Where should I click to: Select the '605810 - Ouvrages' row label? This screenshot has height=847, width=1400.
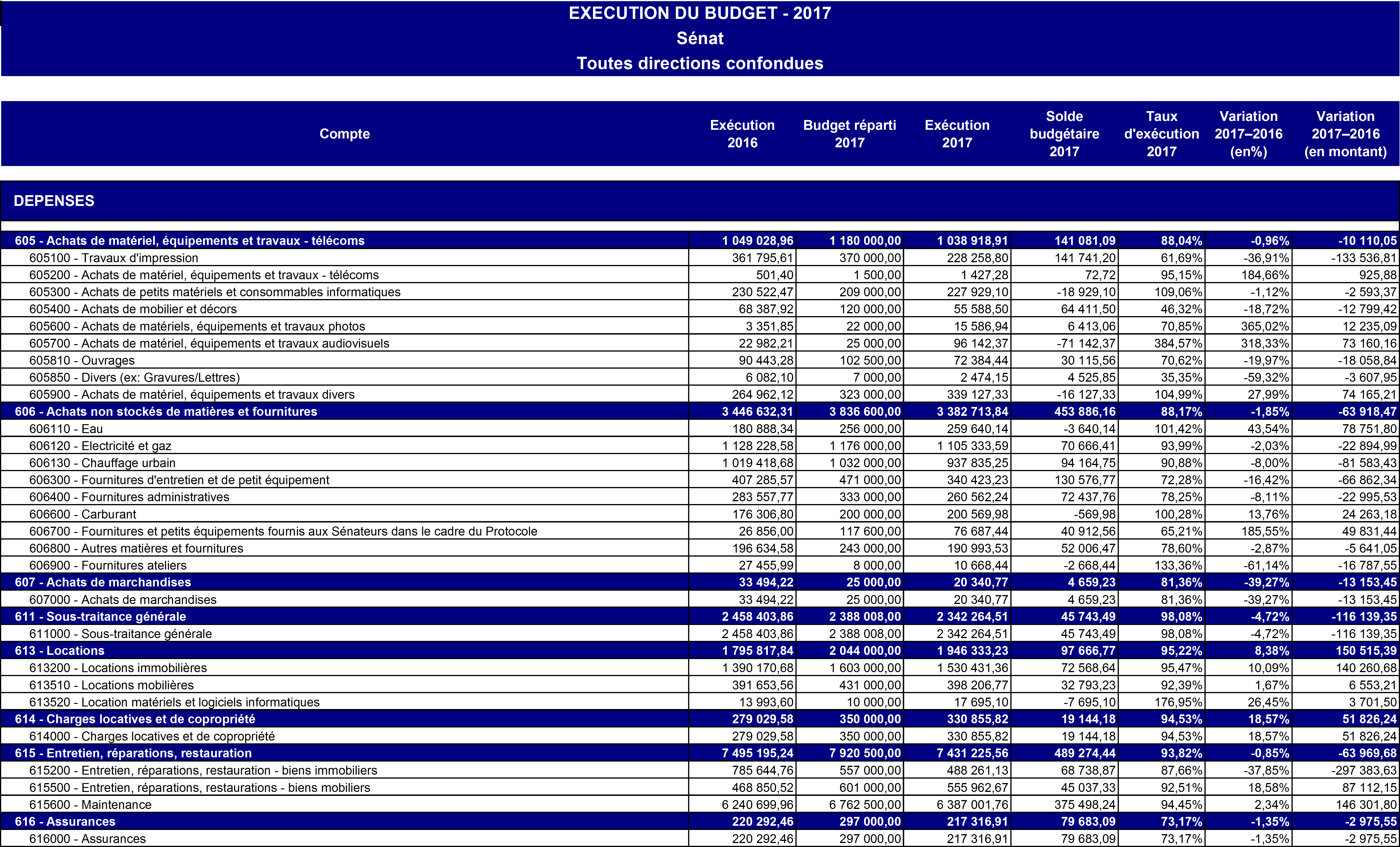click(x=82, y=360)
